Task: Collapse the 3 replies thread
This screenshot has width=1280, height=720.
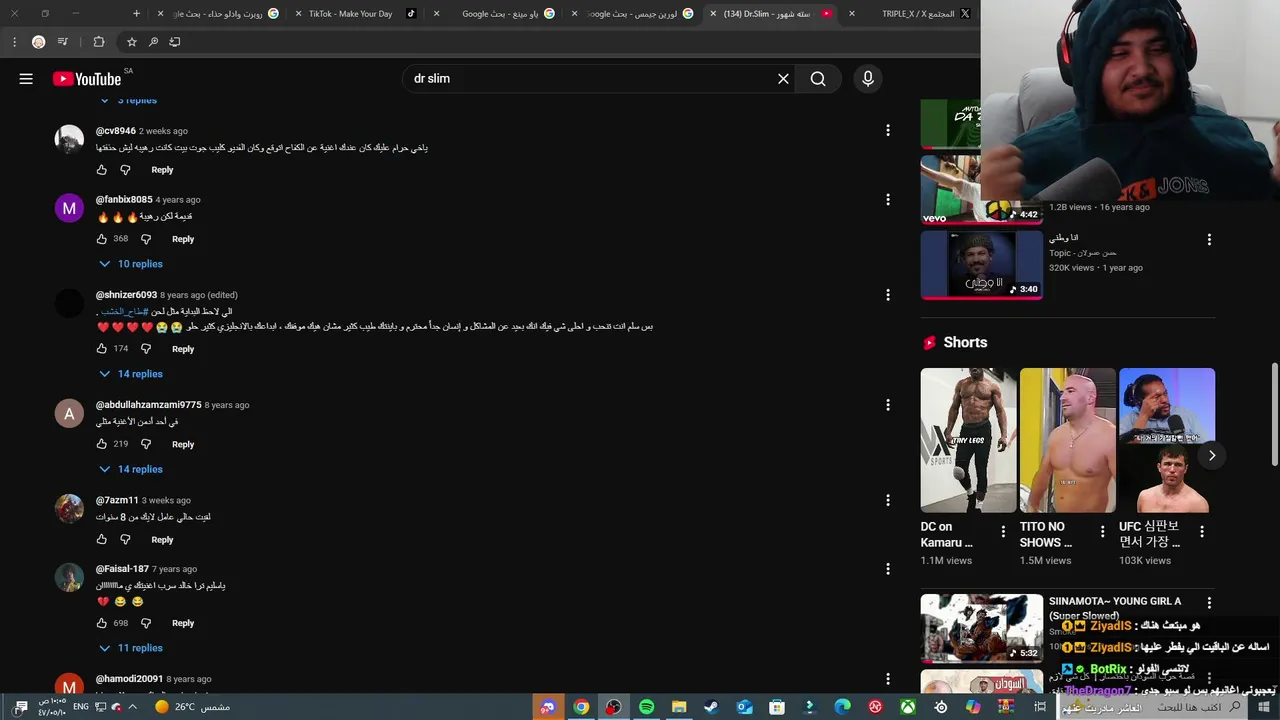Action: [128, 100]
